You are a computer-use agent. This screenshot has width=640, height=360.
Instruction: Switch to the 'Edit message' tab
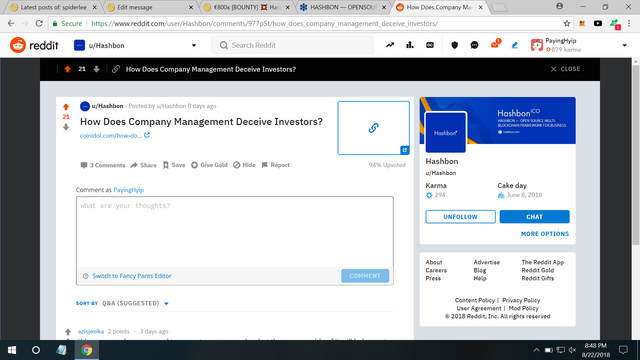click(x=149, y=7)
